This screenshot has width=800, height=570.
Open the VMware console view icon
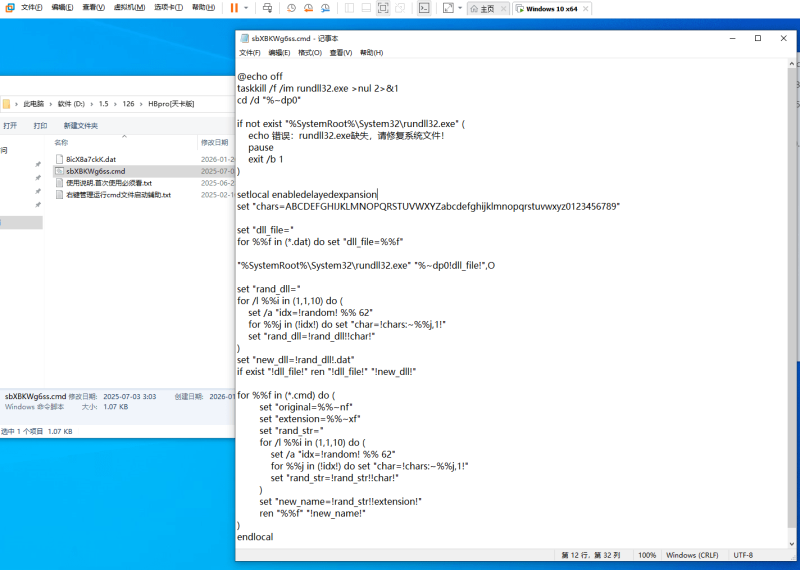(424, 8)
